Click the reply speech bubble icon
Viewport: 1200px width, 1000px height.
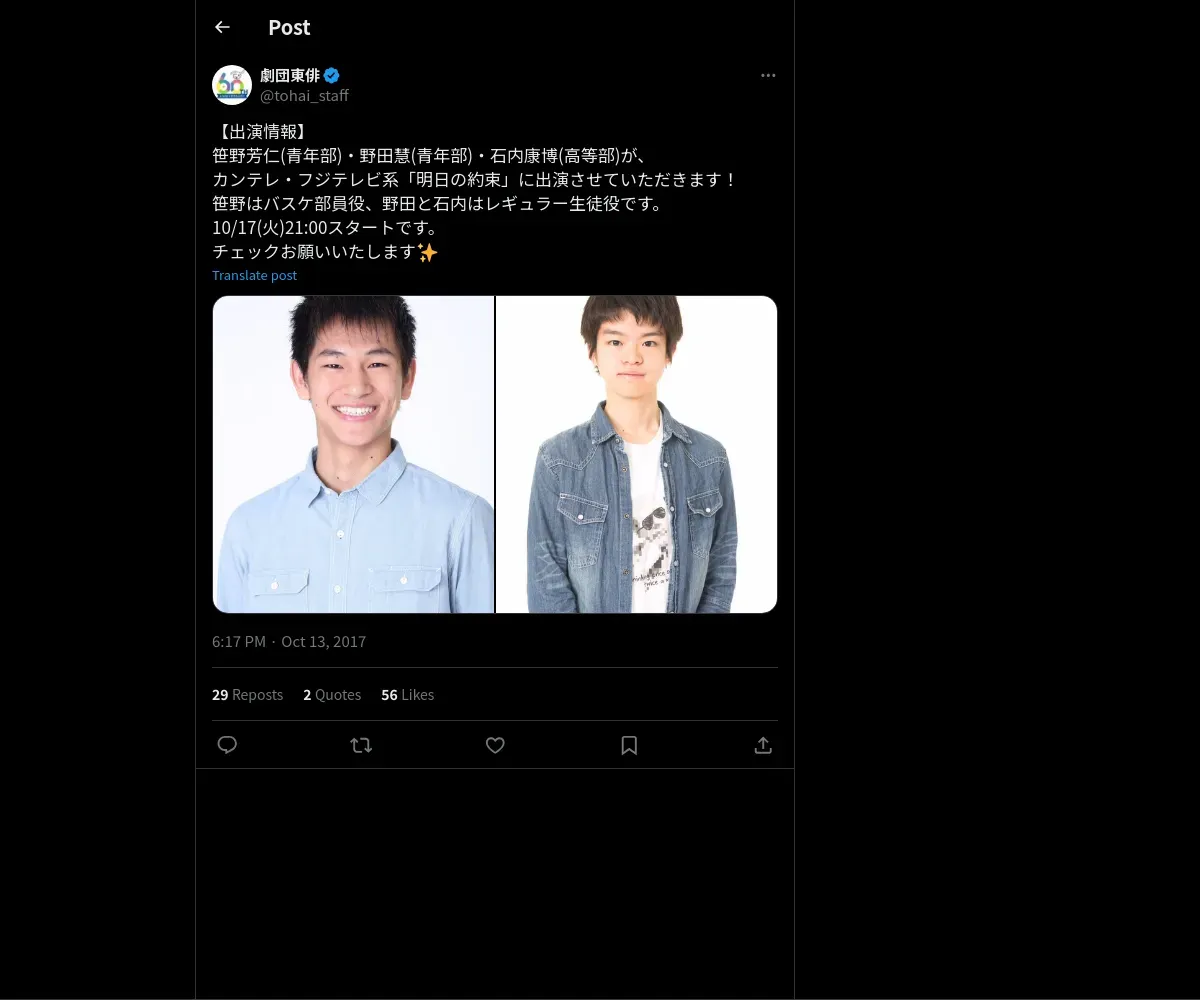pos(227,745)
